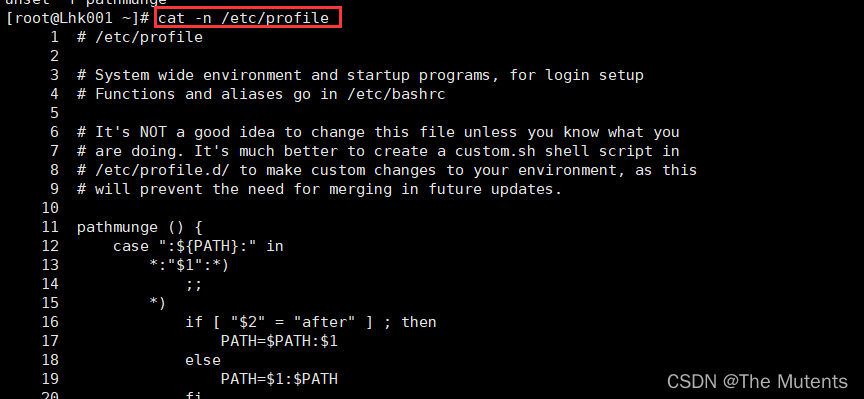Click the ';;' terminator on line 14
Image resolution: width=864 pixels, height=399 pixels.
pos(194,285)
